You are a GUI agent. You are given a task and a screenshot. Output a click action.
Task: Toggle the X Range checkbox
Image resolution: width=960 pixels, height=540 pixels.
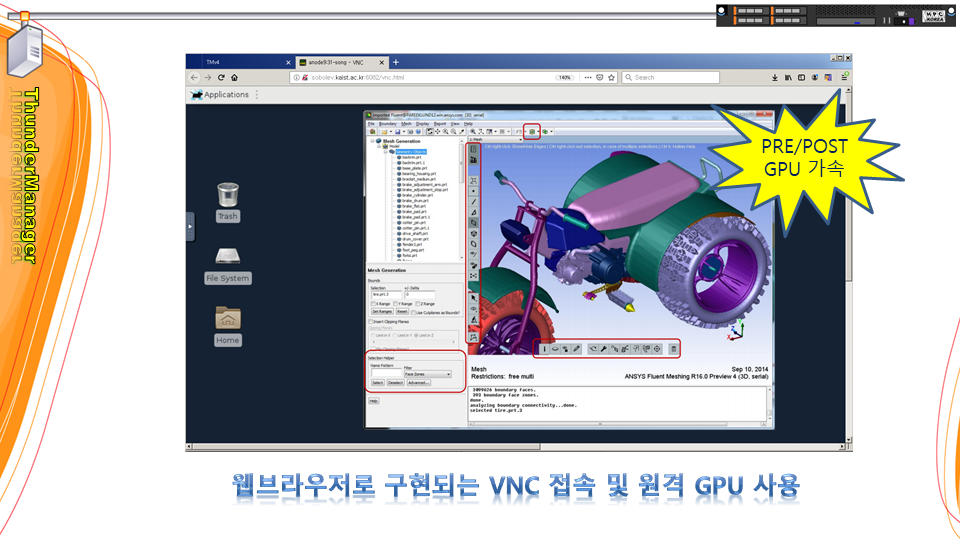pyautogui.click(x=373, y=304)
